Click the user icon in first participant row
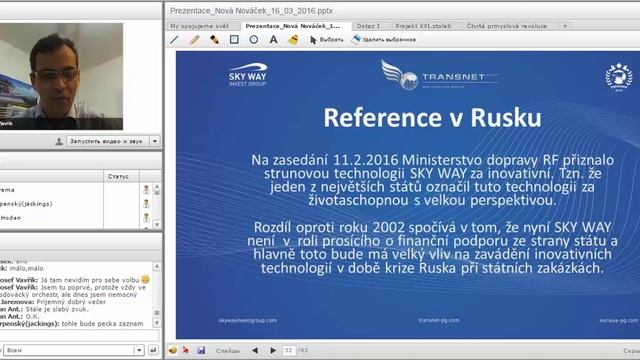Image resolution: width=640 pixels, height=360 pixels. point(146,189)
